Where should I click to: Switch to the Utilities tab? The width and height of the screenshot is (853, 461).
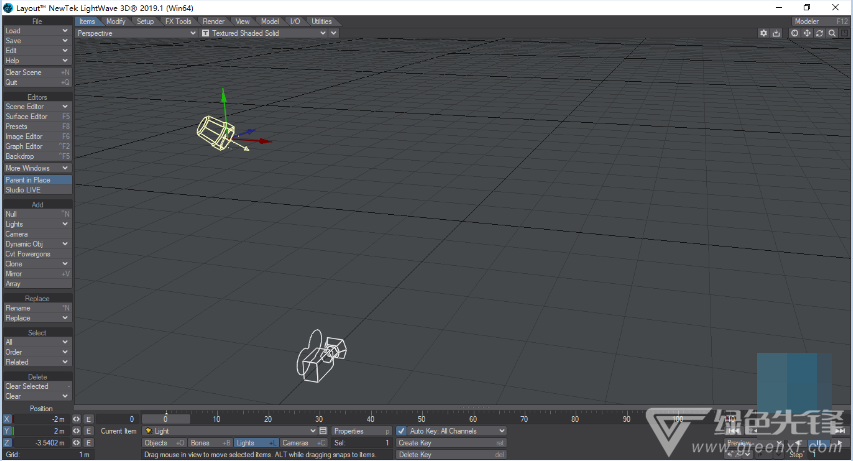[x=322, y=21]
